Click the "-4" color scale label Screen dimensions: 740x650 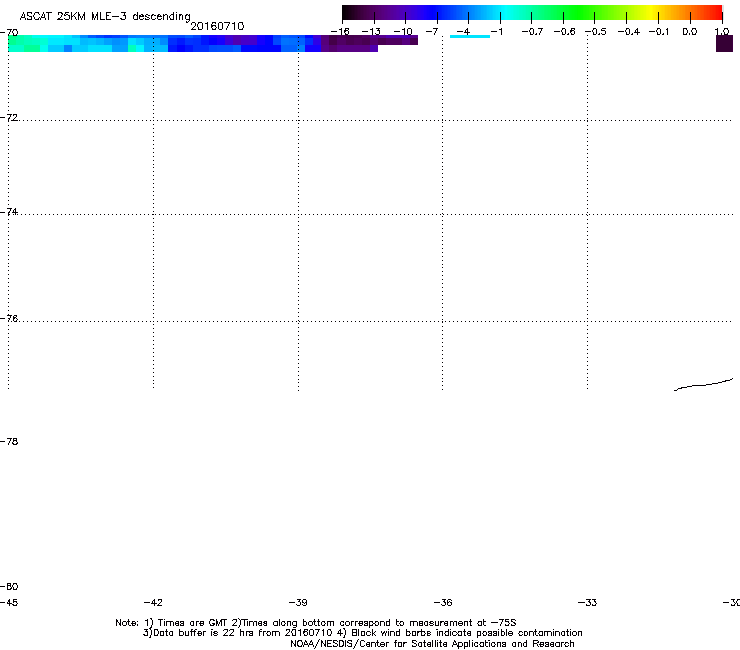pos(463,32)
